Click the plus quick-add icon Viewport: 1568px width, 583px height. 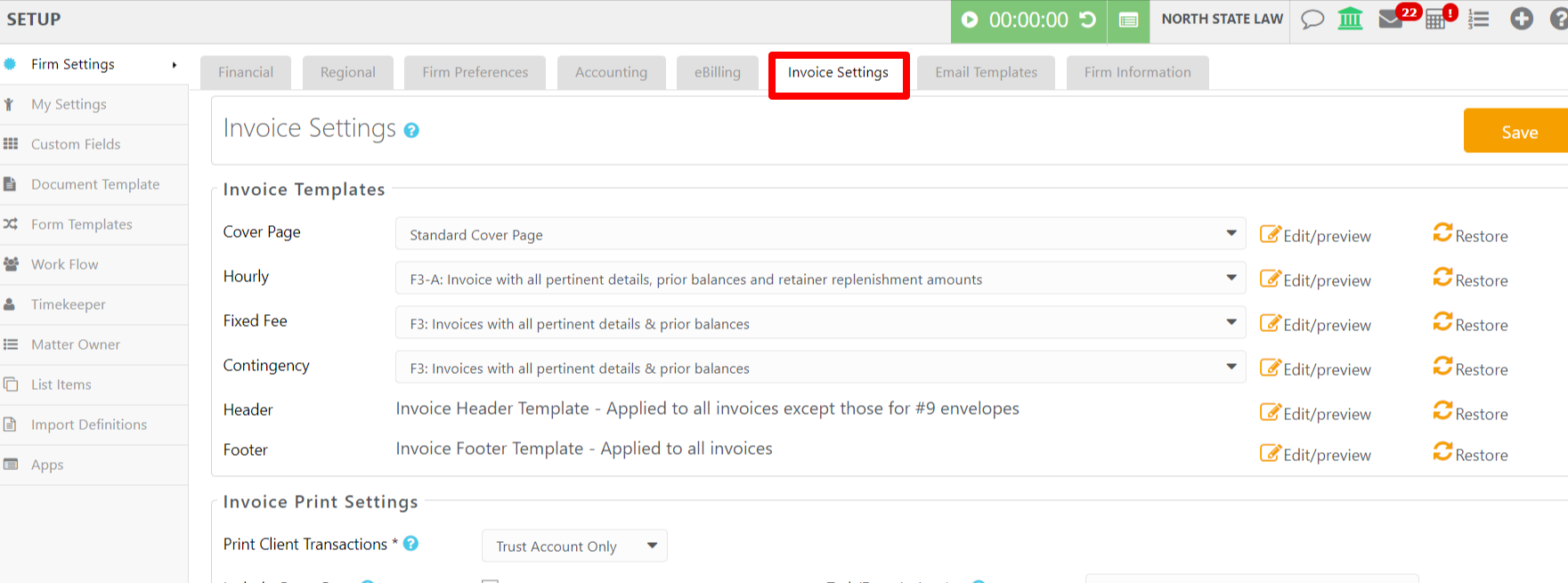(1522, 19)
